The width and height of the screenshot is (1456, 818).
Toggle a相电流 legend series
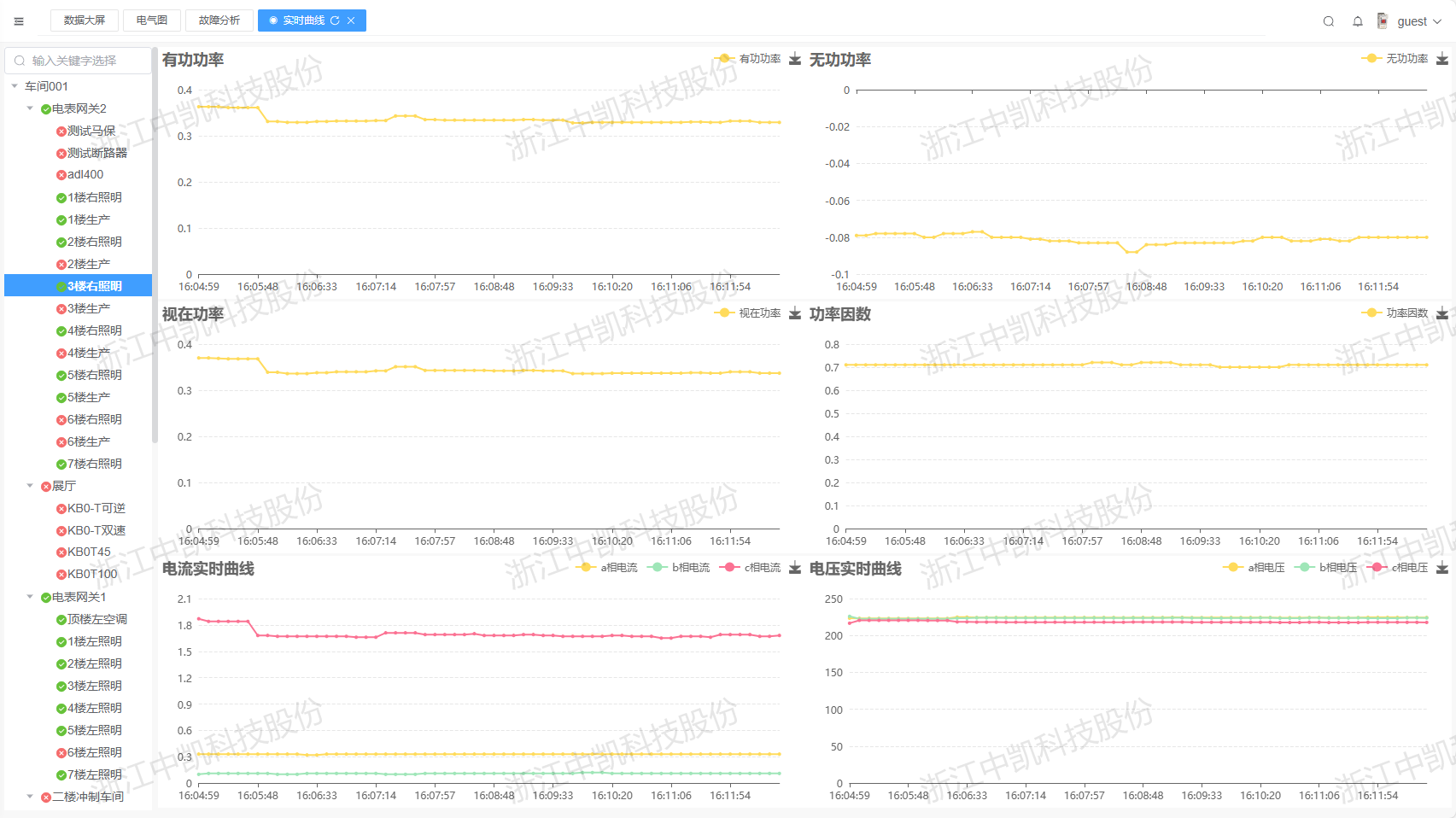tap(608, 568)
